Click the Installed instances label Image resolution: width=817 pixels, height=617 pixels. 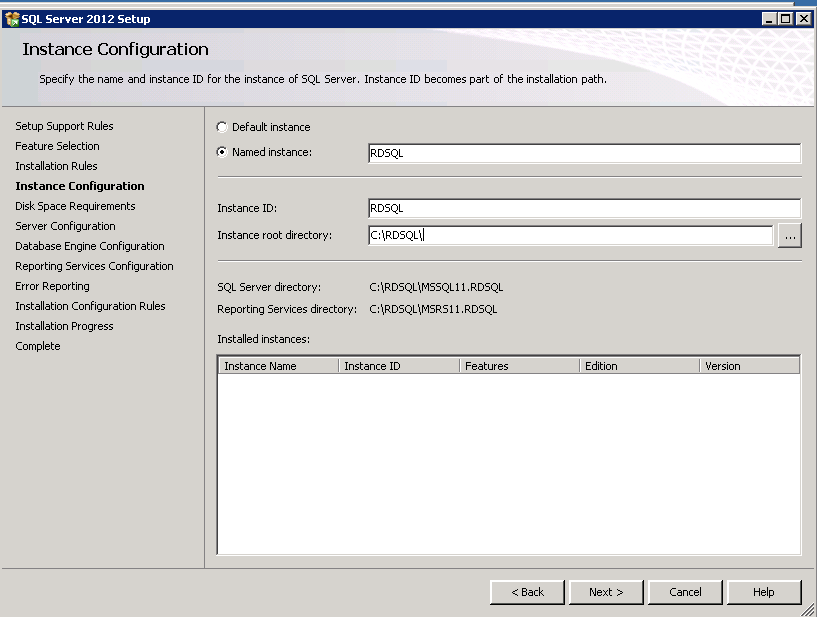[x=263, y=339]
